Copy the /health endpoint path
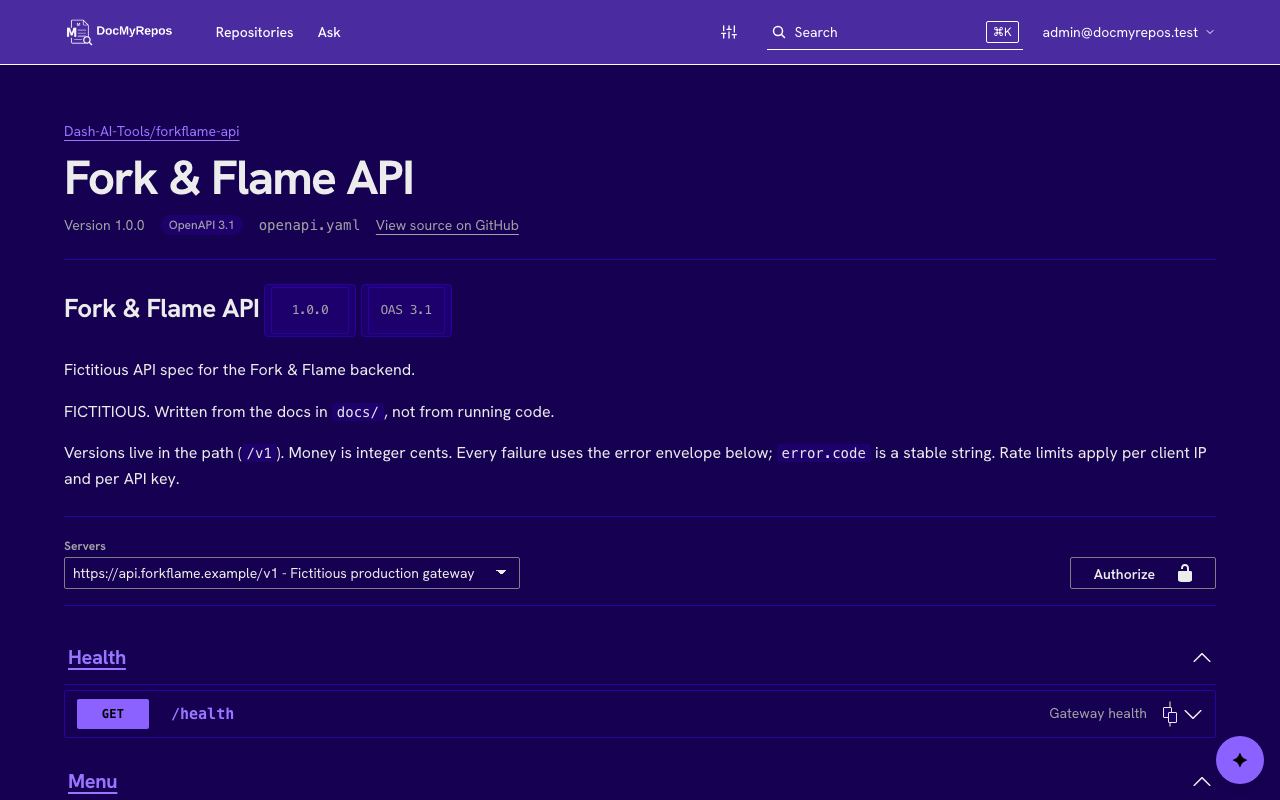The height and width of the screenshot is (800, 1280). (1169, 714)
